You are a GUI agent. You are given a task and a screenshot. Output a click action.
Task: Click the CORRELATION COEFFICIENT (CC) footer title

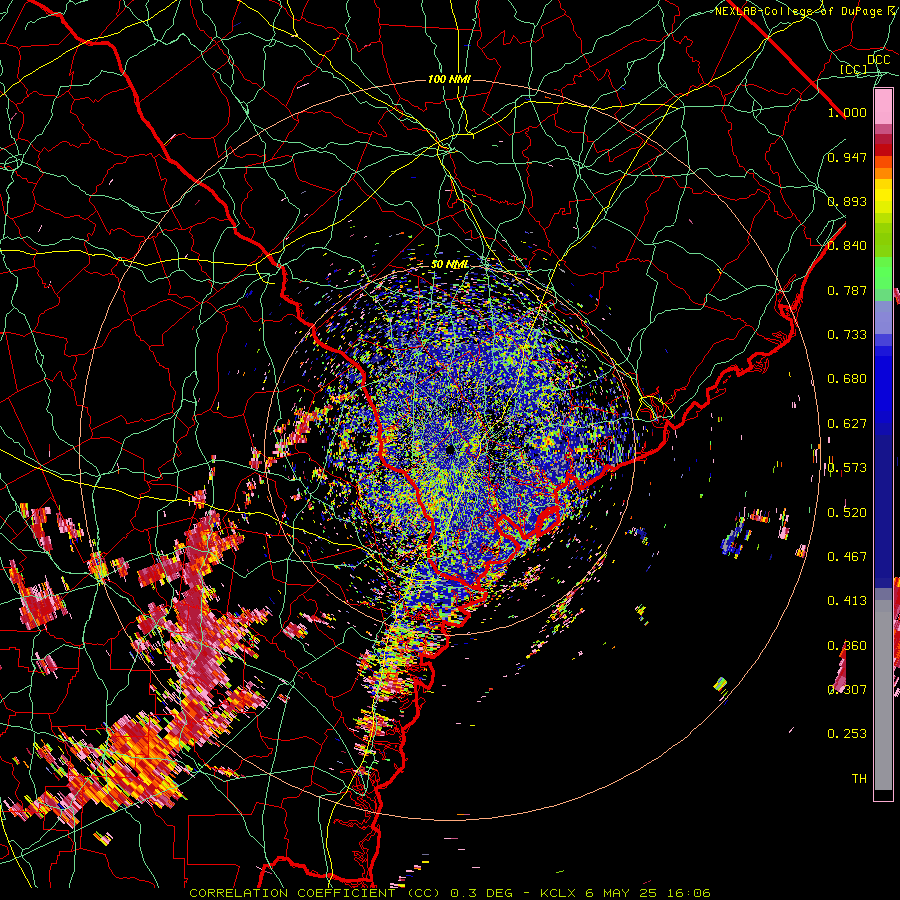click(x=315, y=893)
